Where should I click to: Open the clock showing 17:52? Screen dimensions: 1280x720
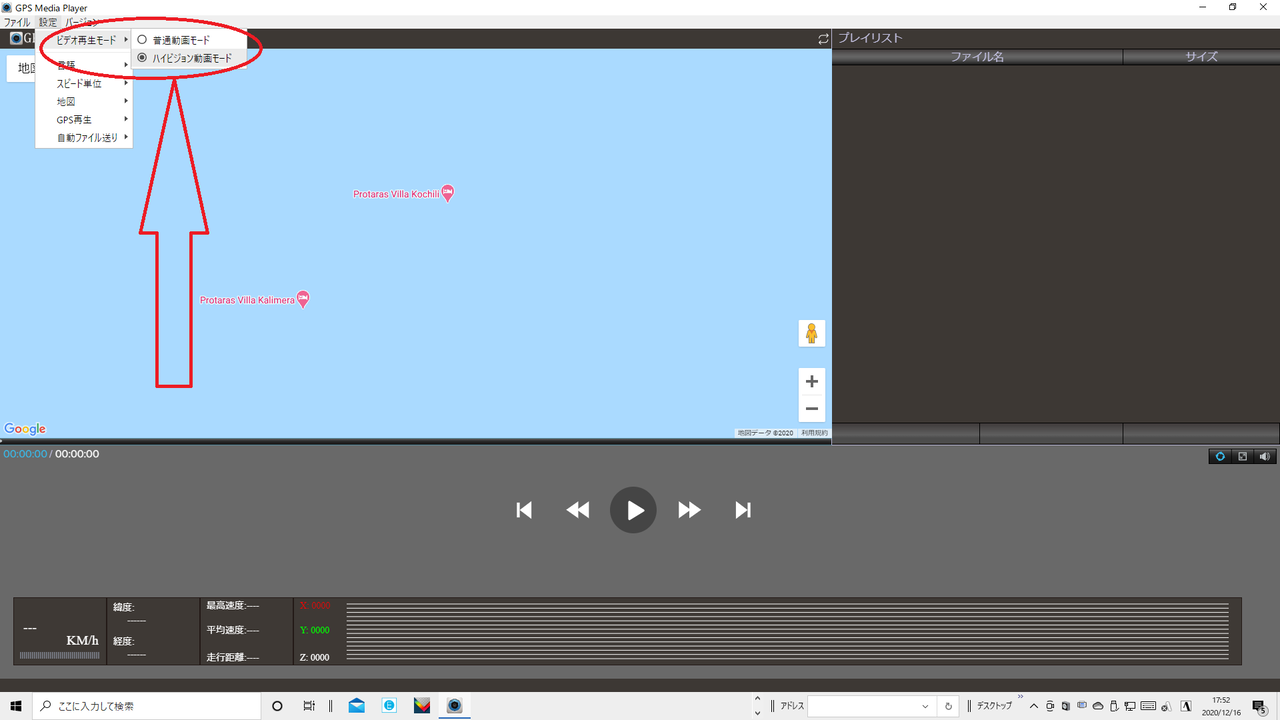[1221, 706]
